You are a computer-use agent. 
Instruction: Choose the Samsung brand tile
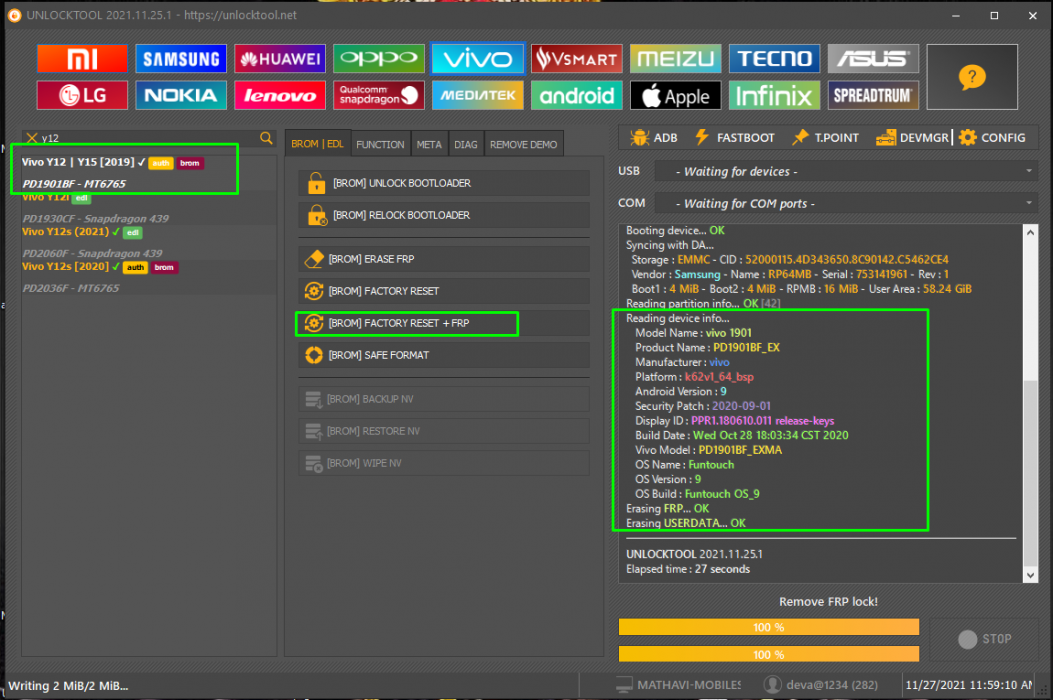181,59
